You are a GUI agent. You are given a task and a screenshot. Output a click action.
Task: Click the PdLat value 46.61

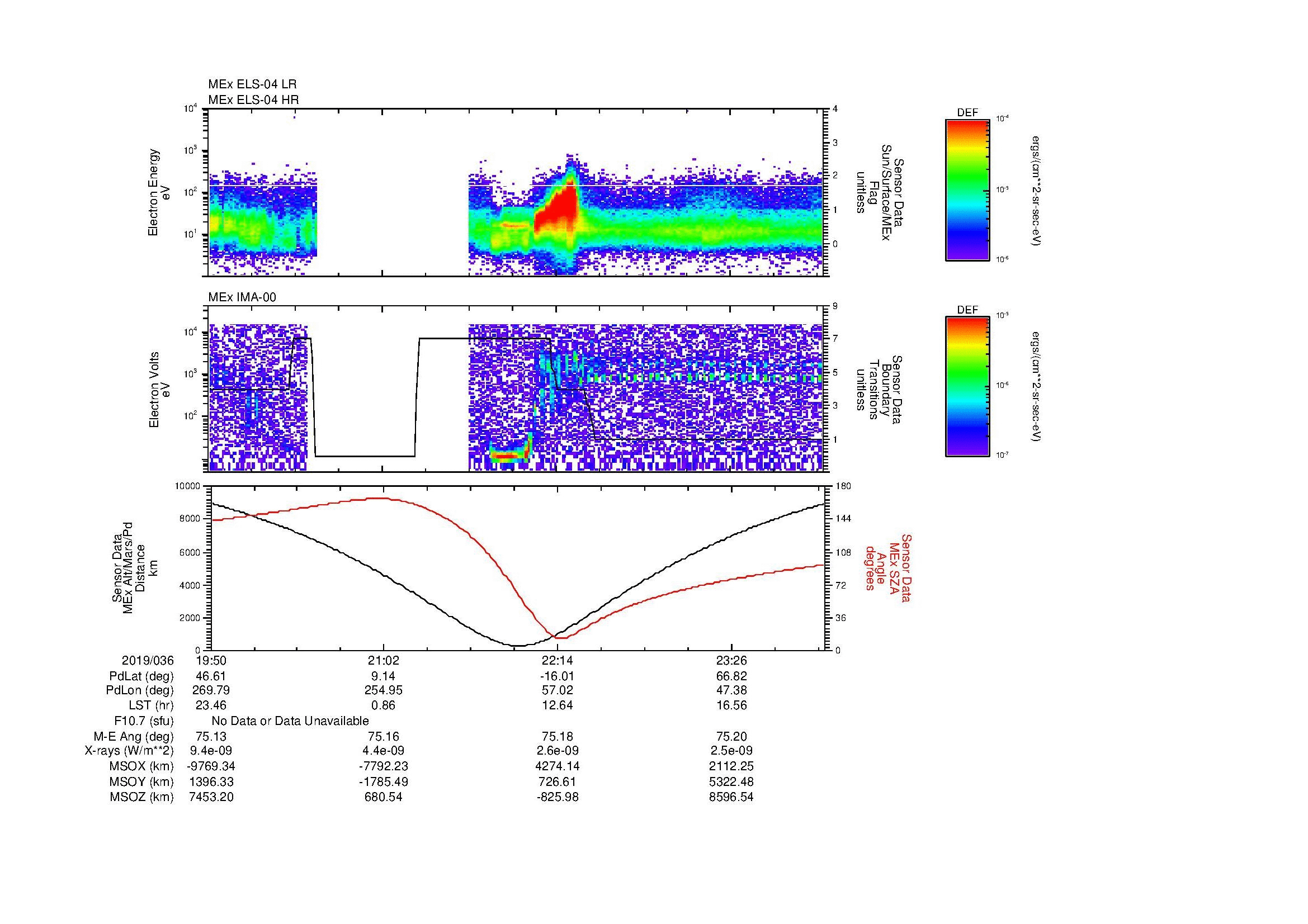(x=211, y=676)
